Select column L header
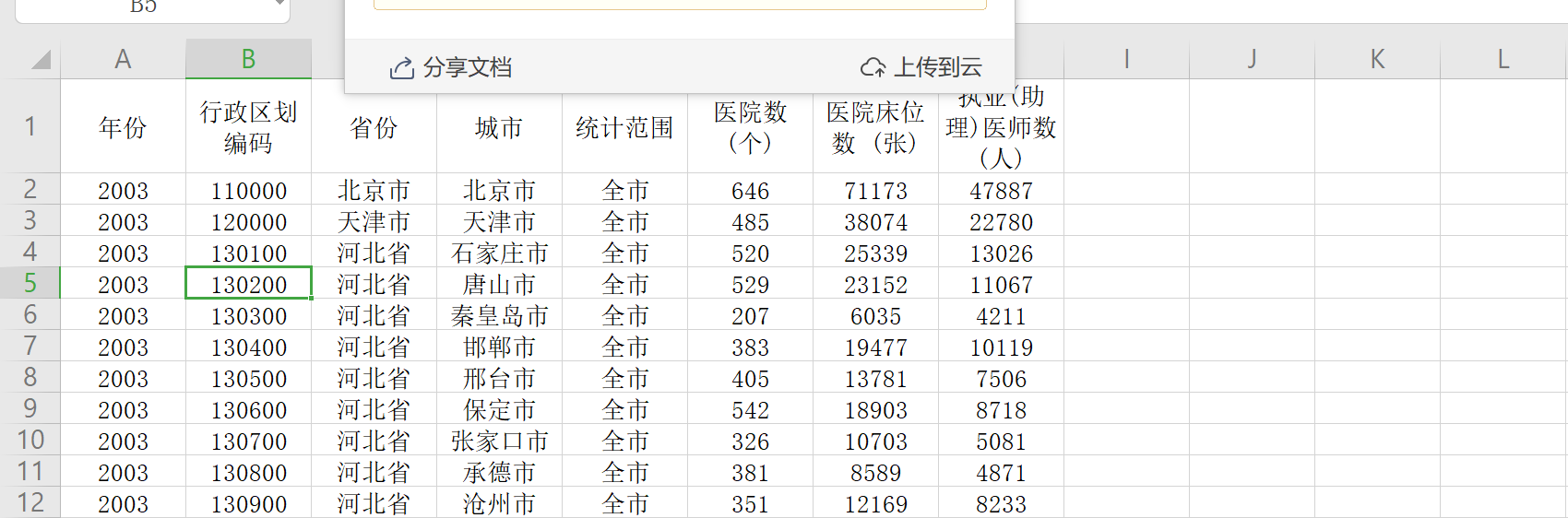Viewport: 1568px width, 518px height. coord(1503,60)
